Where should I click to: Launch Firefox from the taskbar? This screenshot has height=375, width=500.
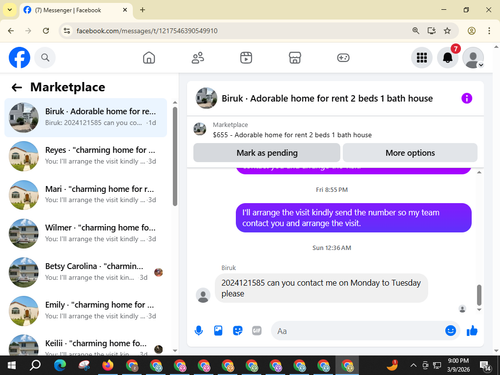point(108,366)
